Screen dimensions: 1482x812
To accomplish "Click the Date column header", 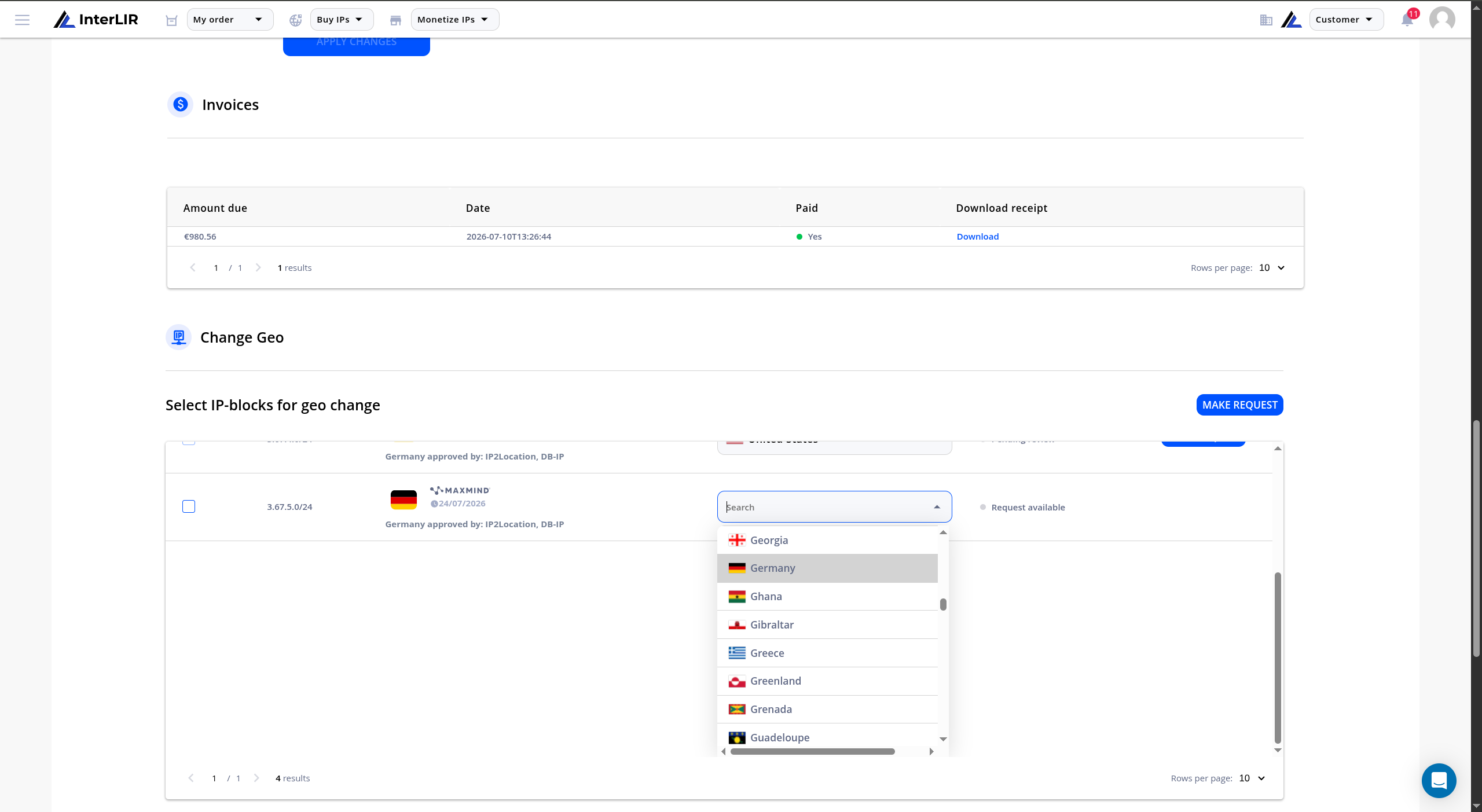I will tap(478, 208).
